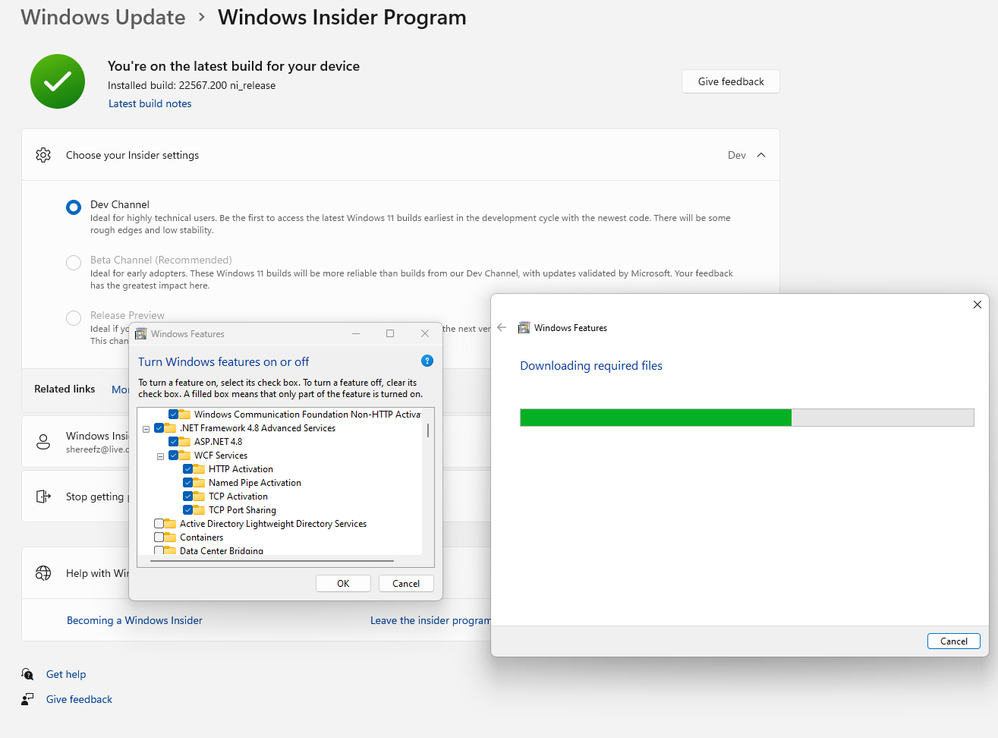
Task: Uncheck Windows Communication Foundation Non-HTTP Activation
Action: point(173,414)
